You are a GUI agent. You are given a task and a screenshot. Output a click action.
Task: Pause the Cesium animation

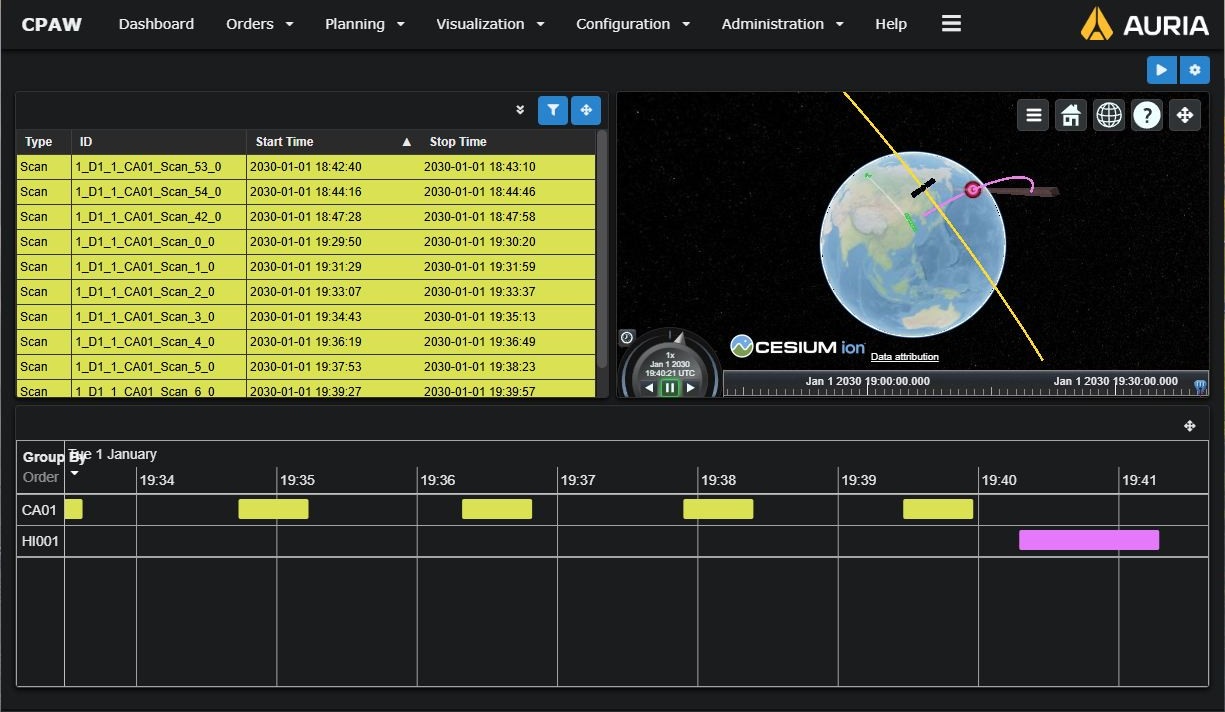[x=670, y=387]
